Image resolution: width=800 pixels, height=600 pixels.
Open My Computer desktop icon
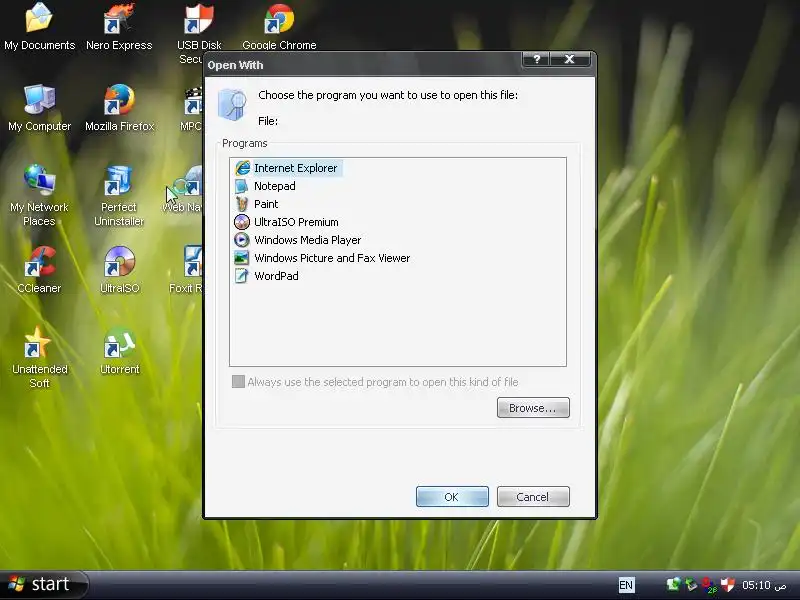pyautogui.click(x=39, y=108)
